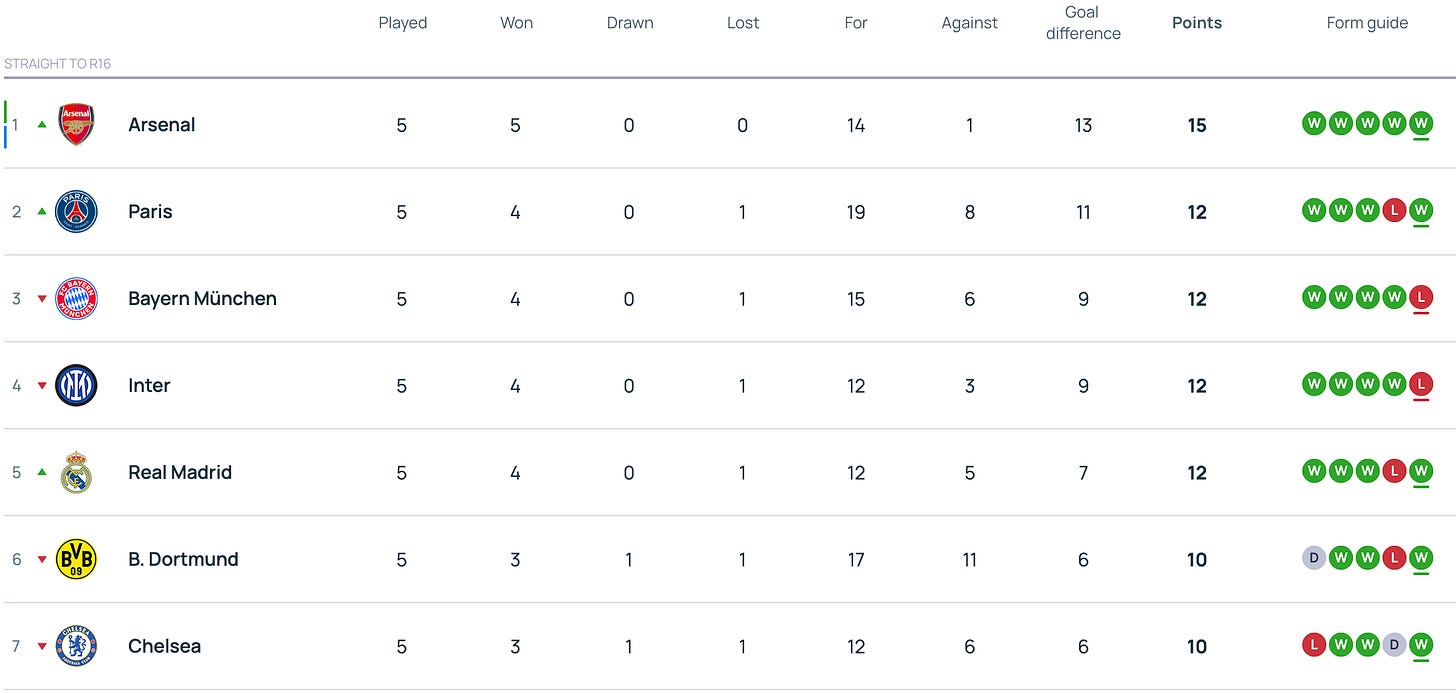The image size is (1456, 693).
Task: Click Arsenal's most recent underlined W result
Action: click(1420, 124)
